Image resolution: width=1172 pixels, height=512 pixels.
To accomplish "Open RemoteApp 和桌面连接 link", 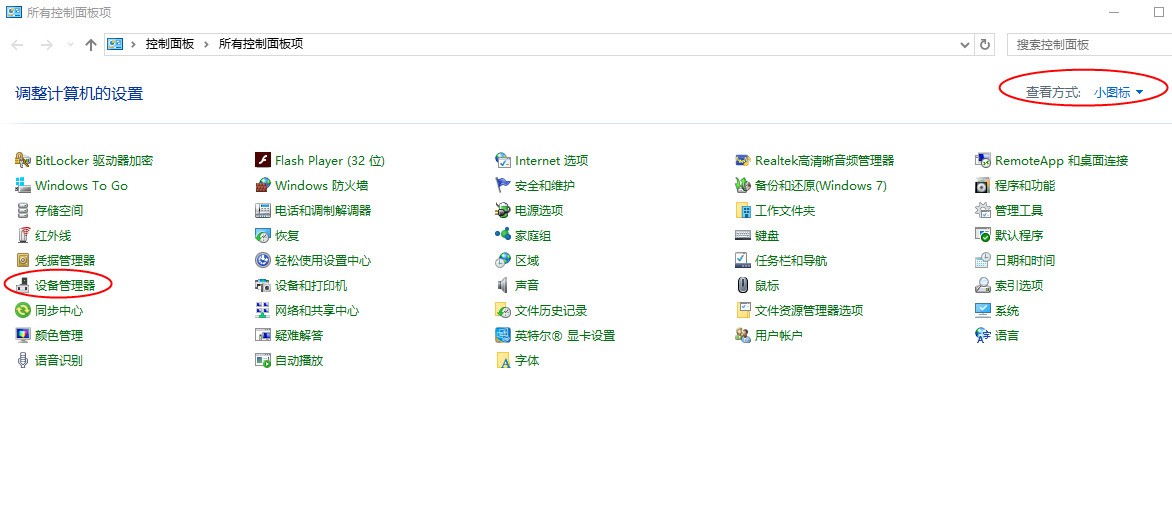I will pyautogui.click(x=1061, y=161).
